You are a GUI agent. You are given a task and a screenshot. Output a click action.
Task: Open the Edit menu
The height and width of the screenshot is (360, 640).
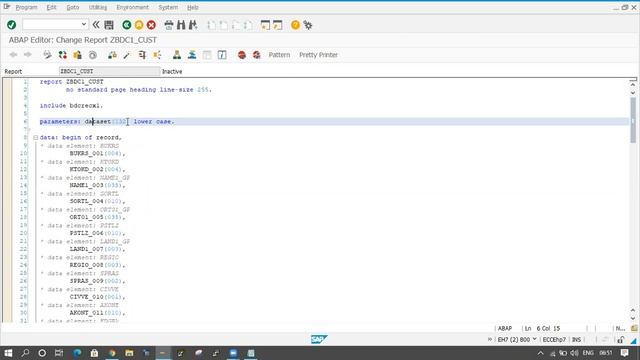tap(51, 7)
